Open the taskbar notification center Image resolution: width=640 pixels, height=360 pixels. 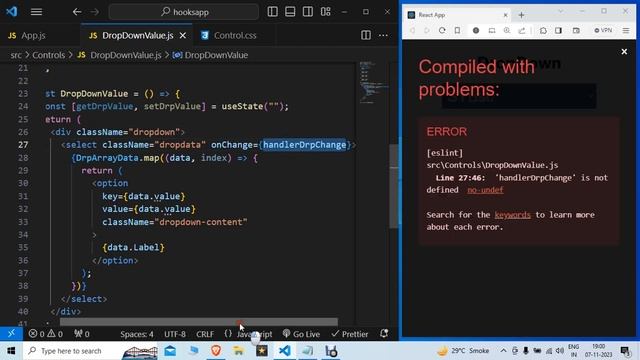pyautogui.click(x=624, y=351)
